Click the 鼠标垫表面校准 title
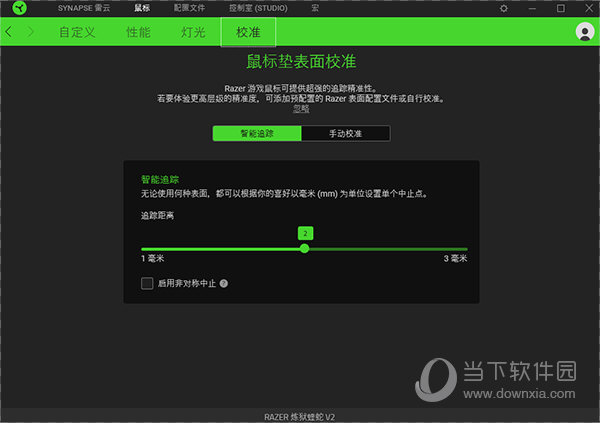 tap(301, 62)
